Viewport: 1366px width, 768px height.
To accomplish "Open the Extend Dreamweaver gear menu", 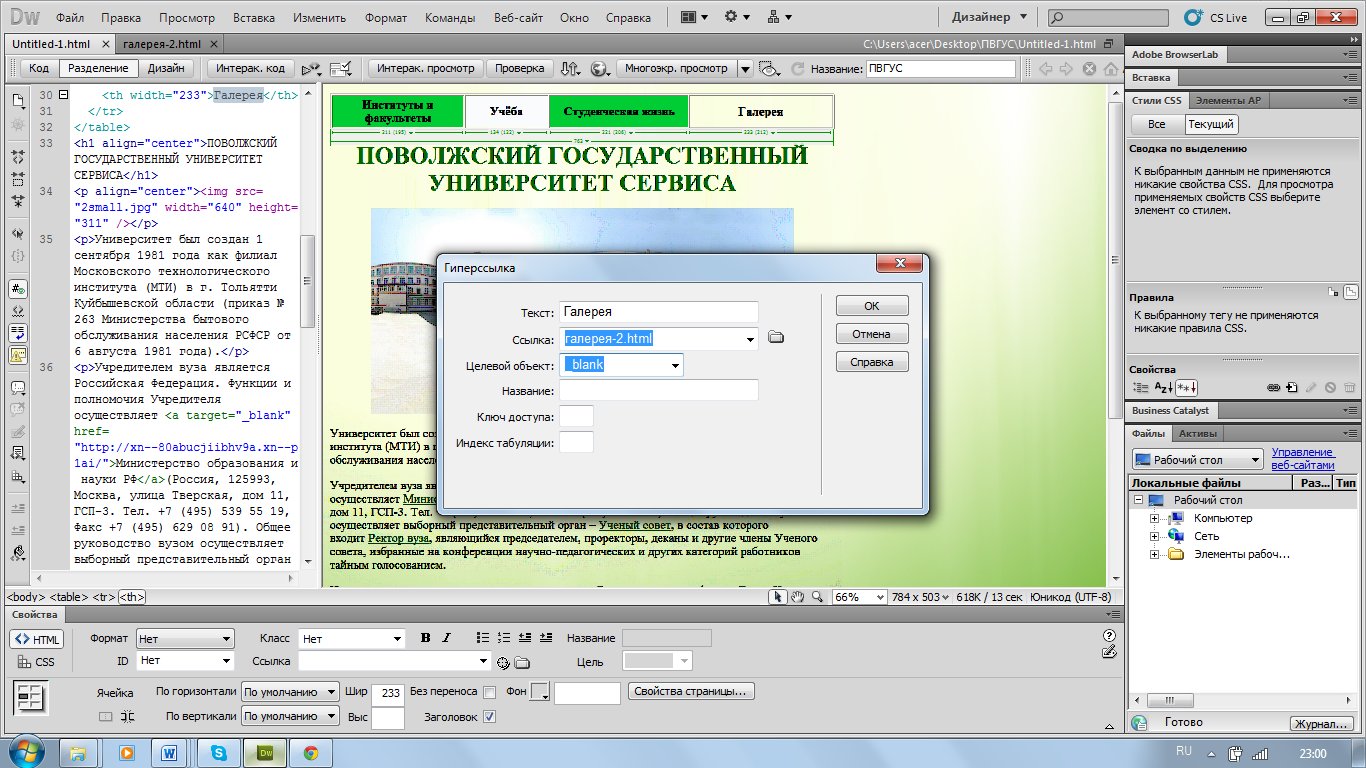I will (737, 17).
